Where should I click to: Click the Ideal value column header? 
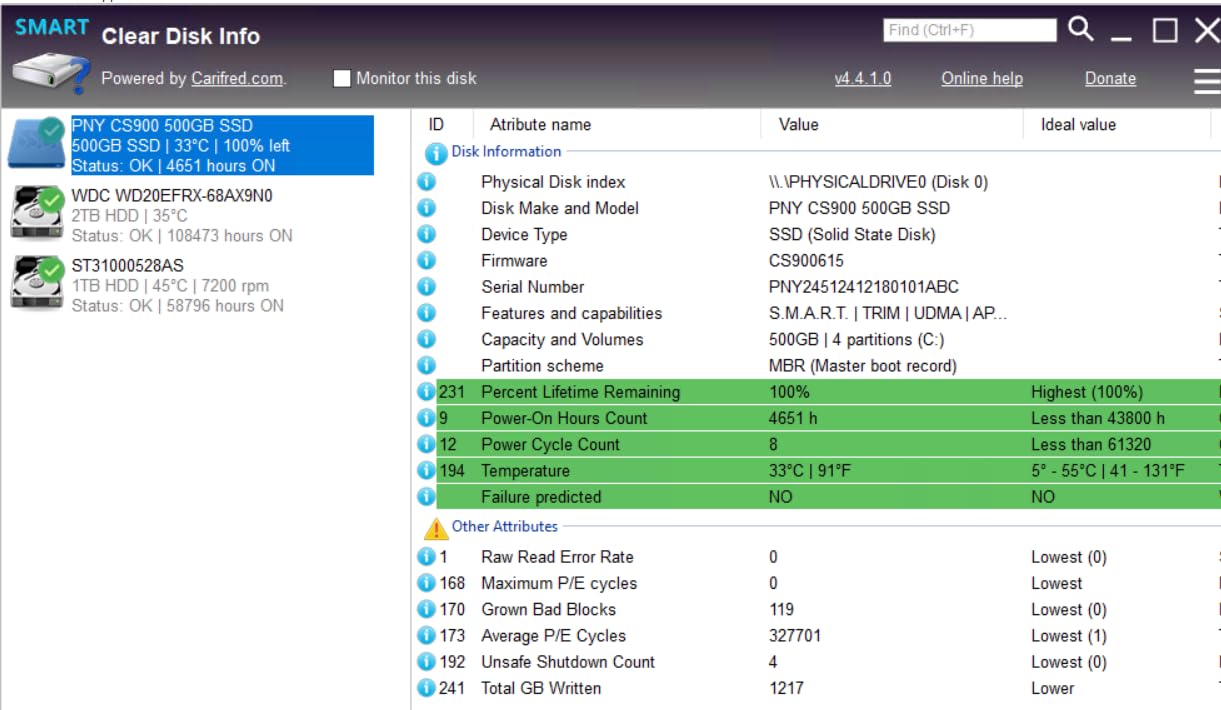1078,125
